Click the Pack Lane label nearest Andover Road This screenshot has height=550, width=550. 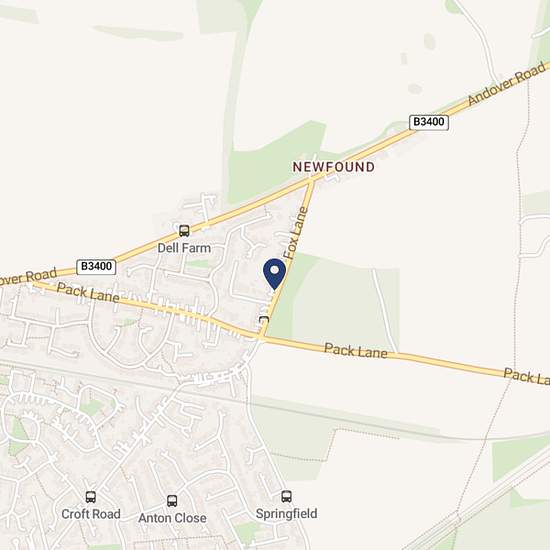88,293
